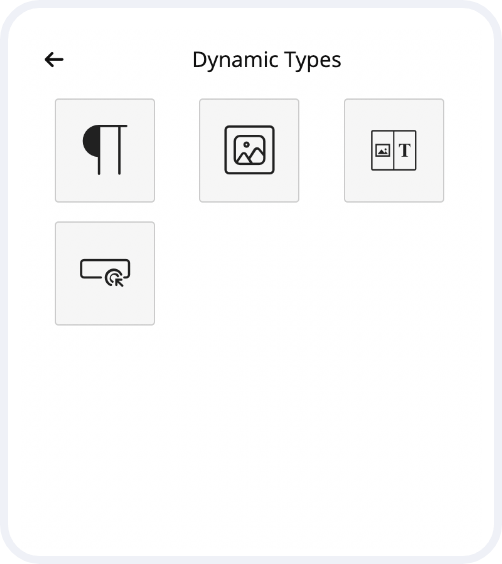502x564 pixels.
Task: Open the two-column image text tile
Action: [394, 150]
